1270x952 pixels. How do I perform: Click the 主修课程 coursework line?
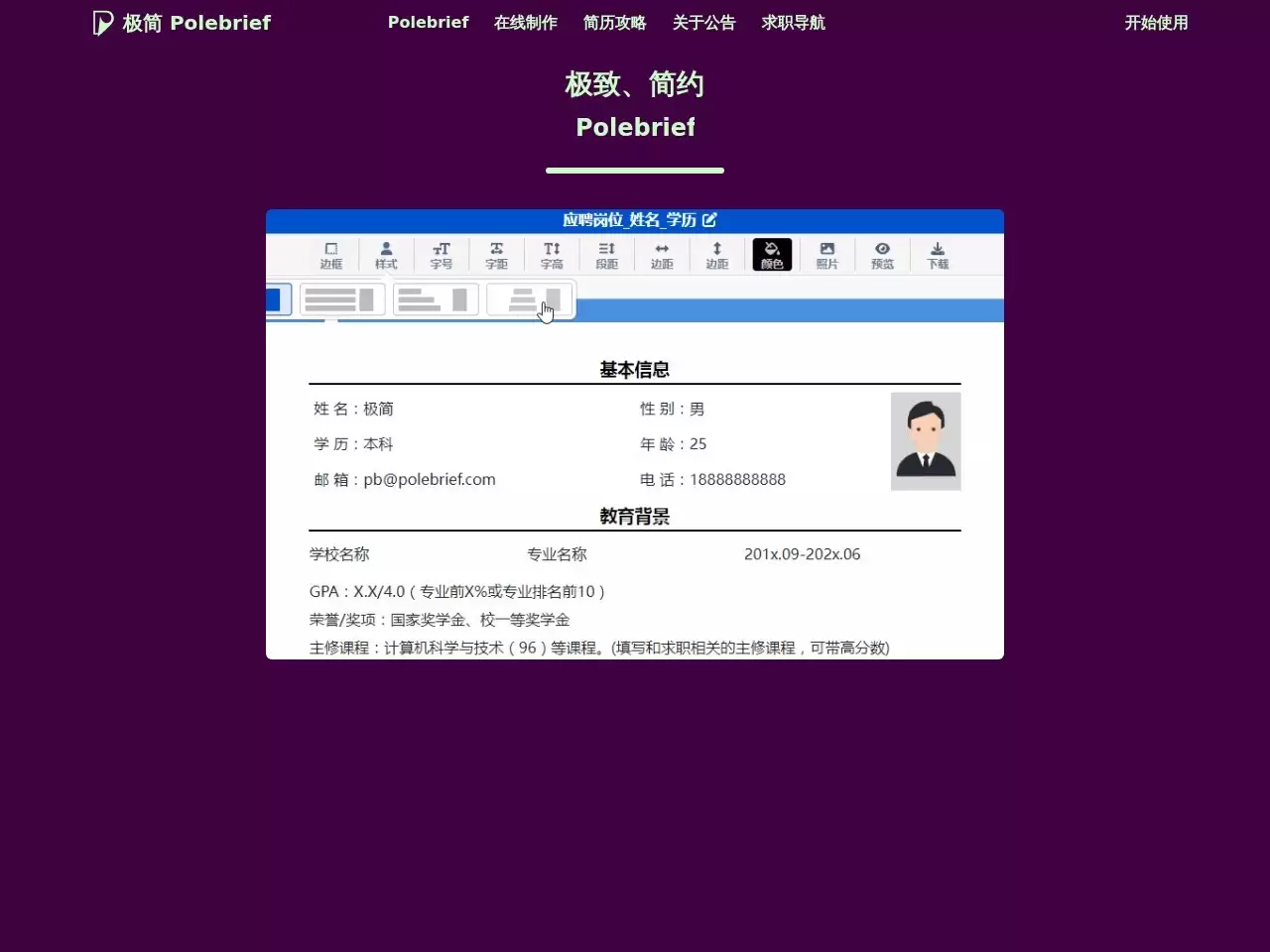coord(599,648)
